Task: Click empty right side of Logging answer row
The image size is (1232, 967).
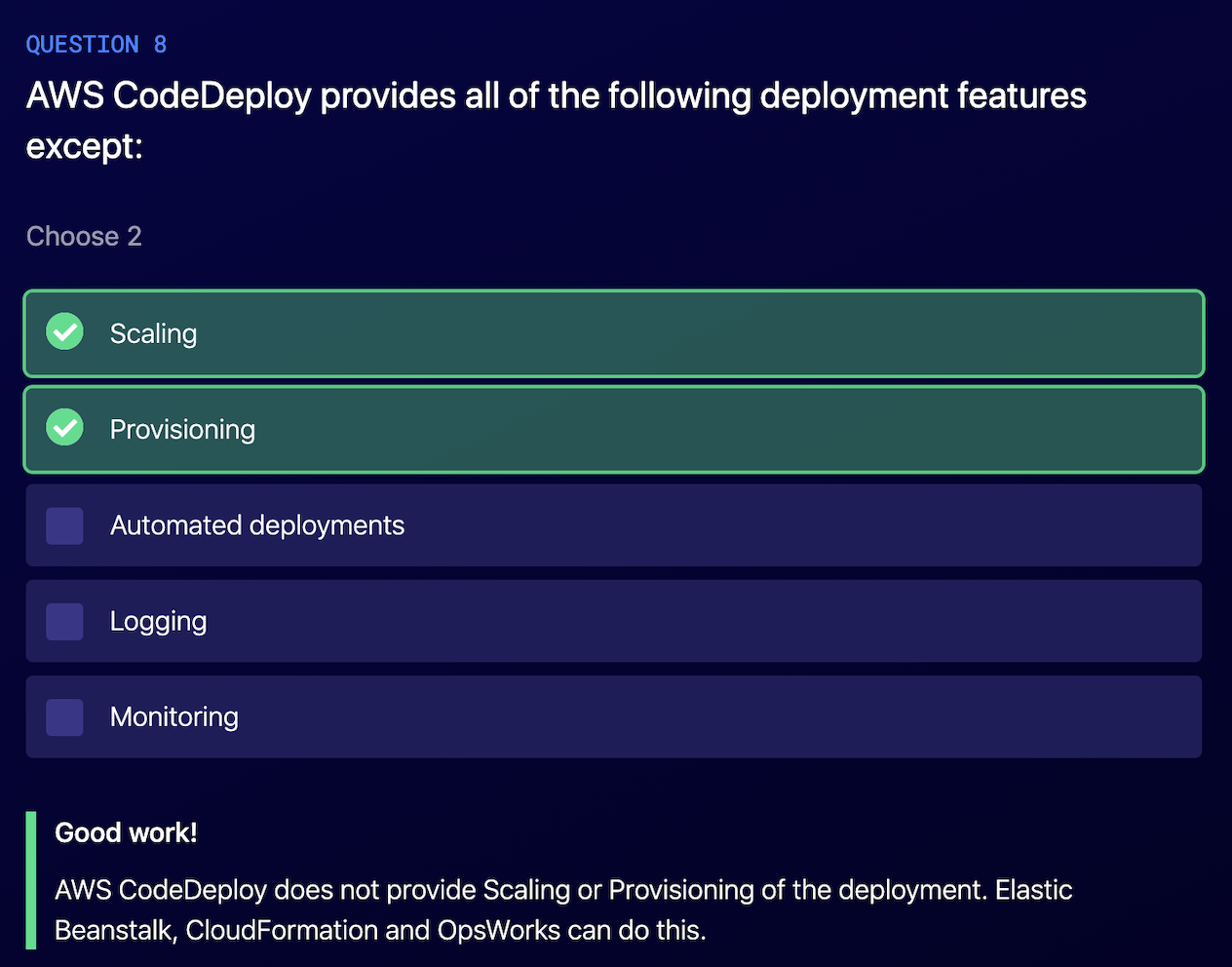Action: click(877, 621)
